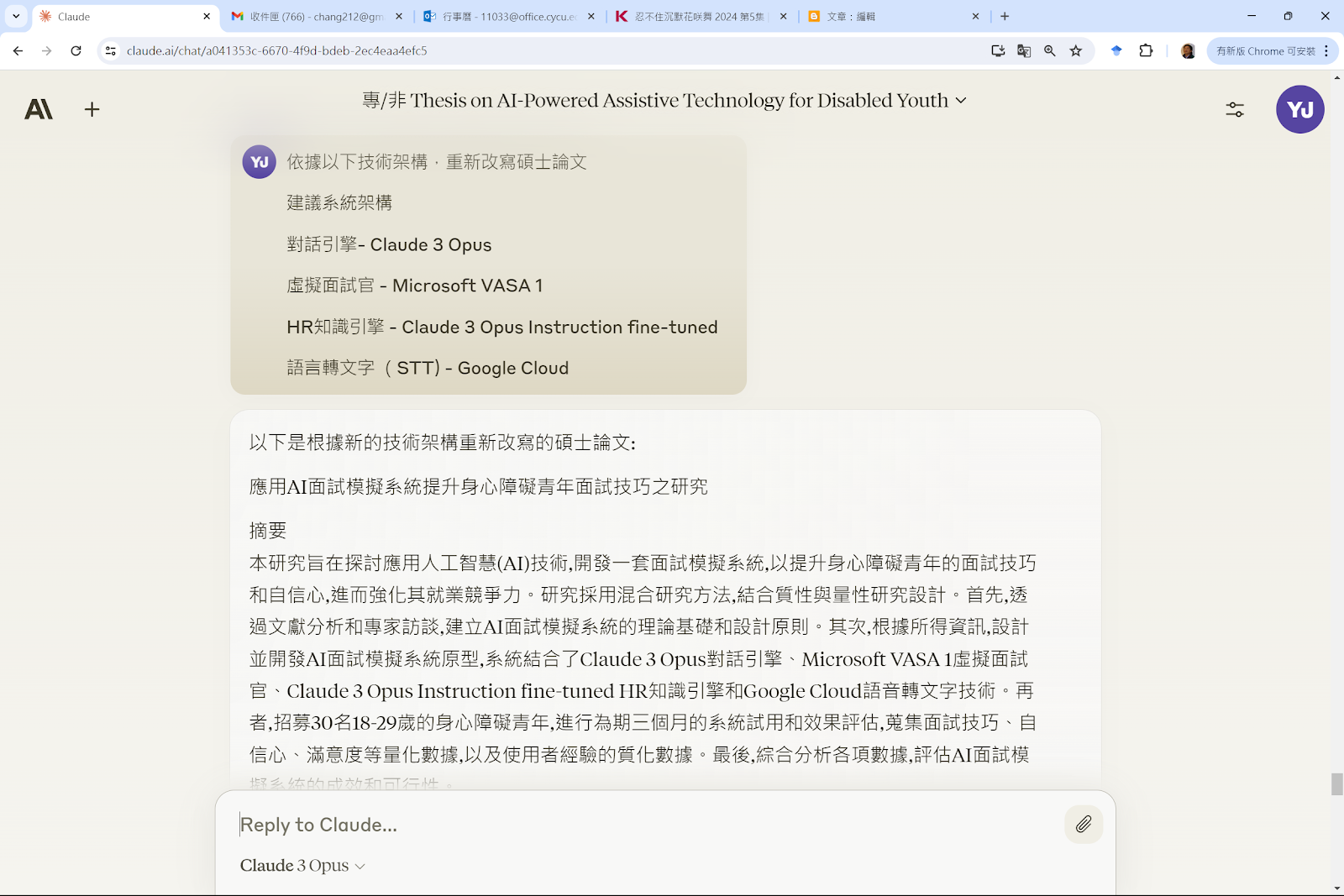
Task: Click the 建議系統架構 line
Action: [x=339, y=202]
